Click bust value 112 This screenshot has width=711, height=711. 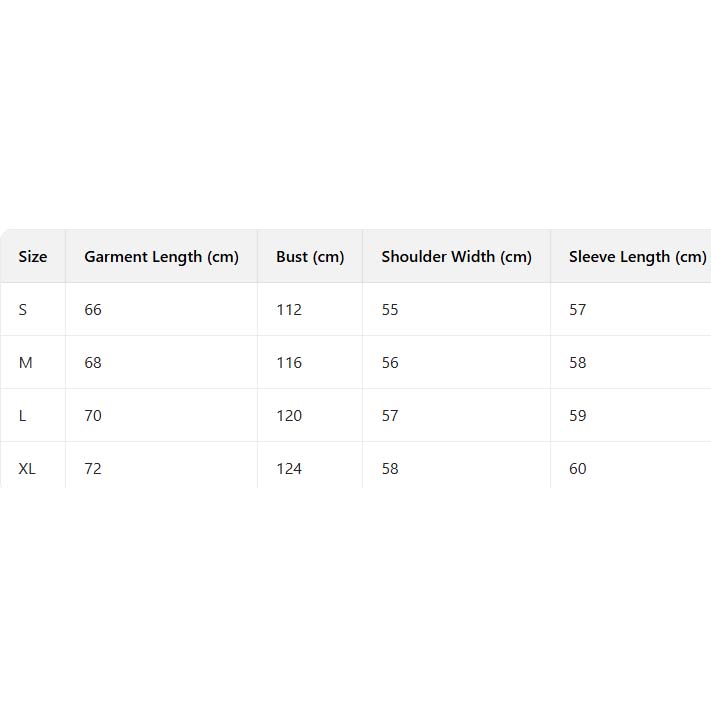[289, 310]
